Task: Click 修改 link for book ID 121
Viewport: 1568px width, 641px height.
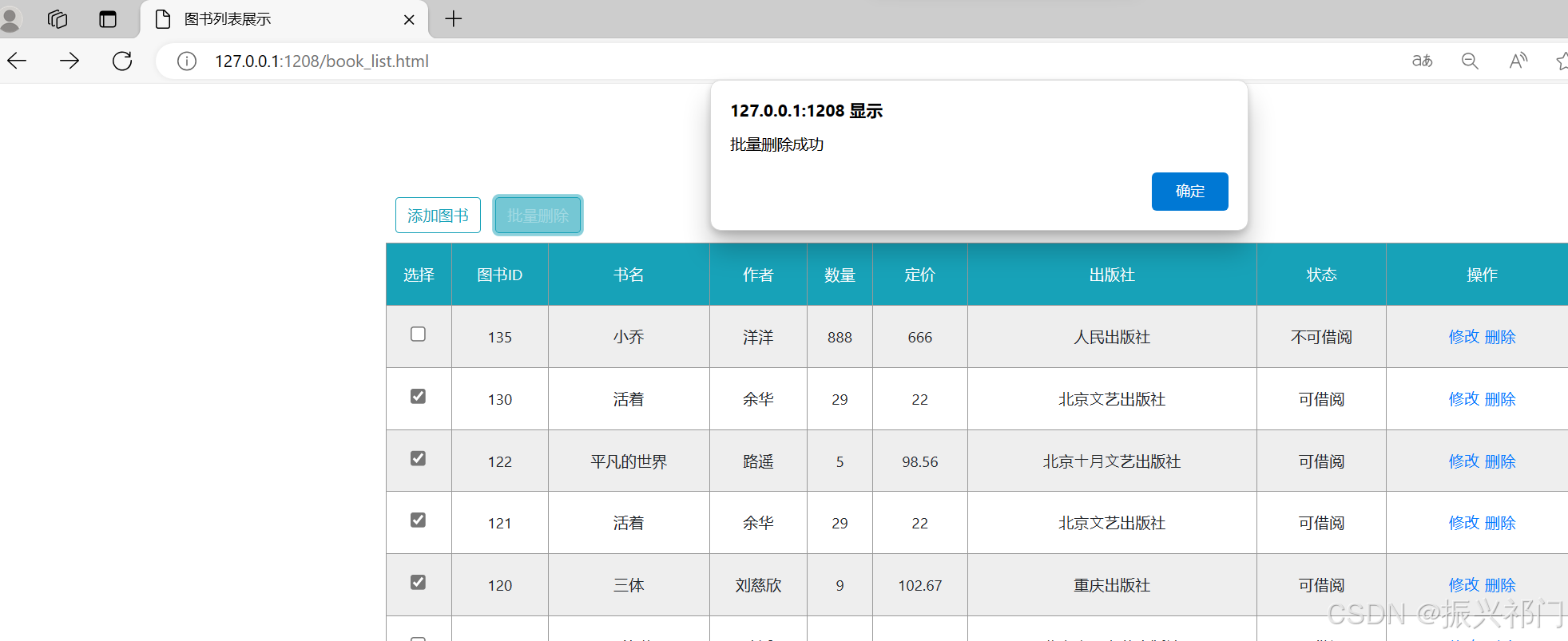Action: (1464, 523)
